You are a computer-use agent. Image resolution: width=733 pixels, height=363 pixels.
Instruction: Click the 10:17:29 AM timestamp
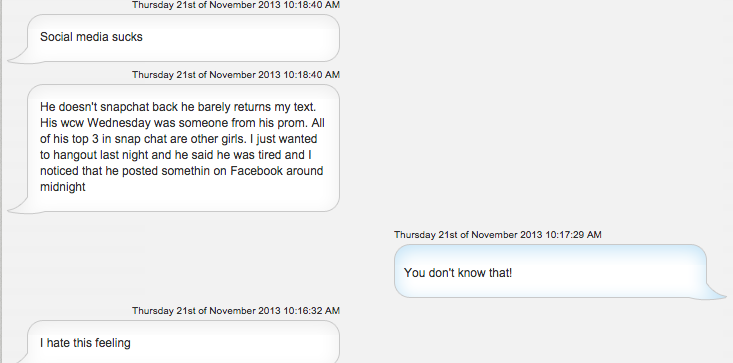click(x=497, y=235)
